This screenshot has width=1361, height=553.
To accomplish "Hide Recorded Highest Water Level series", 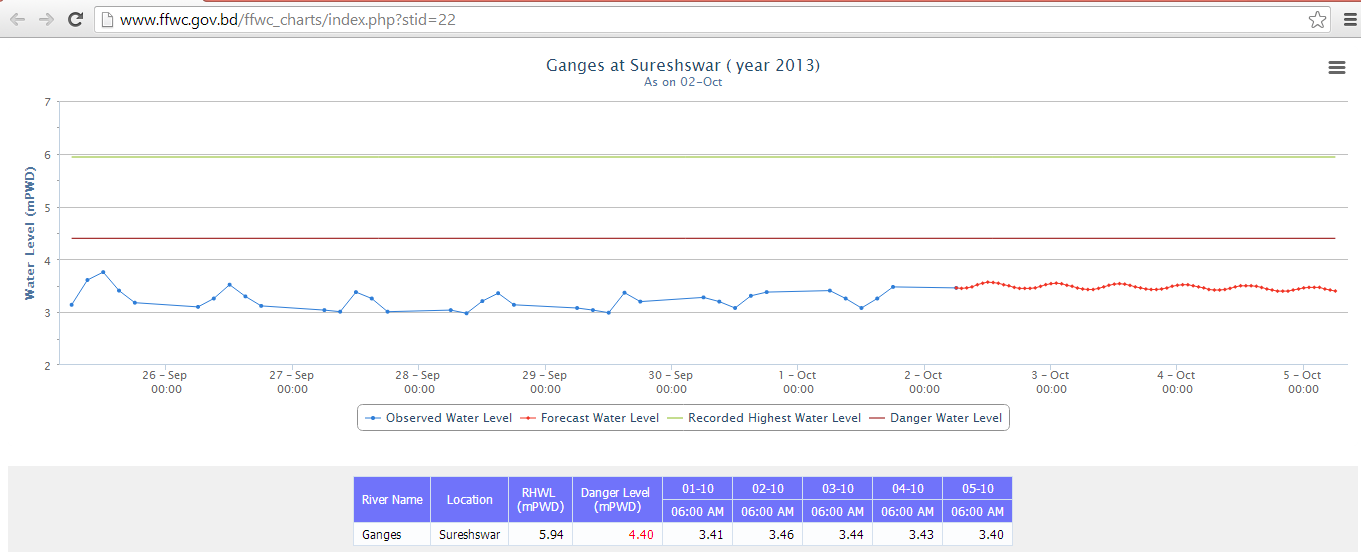I will pos(765,418).
